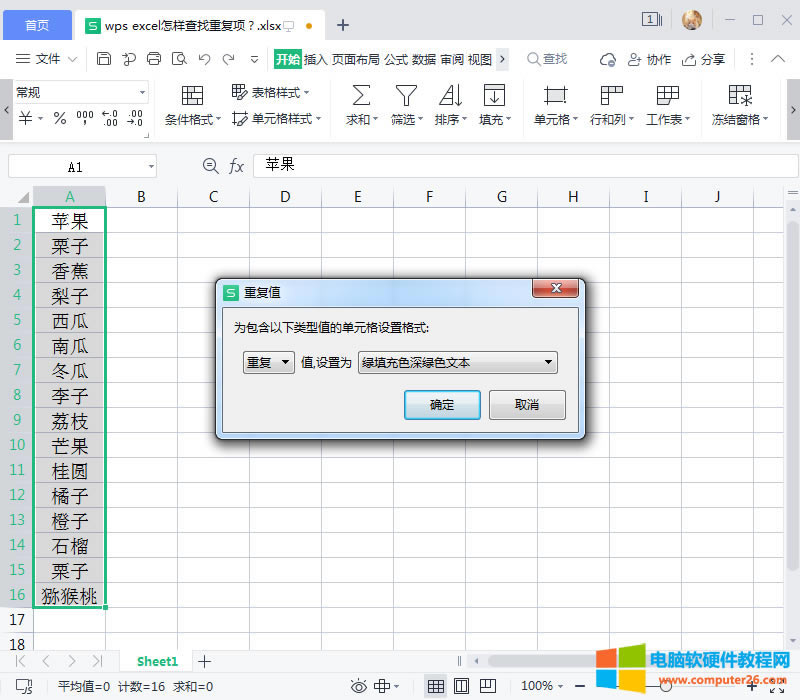Select the 表格样式 (Table Style) icon
The image size is (800, 700).
point(265,92)
